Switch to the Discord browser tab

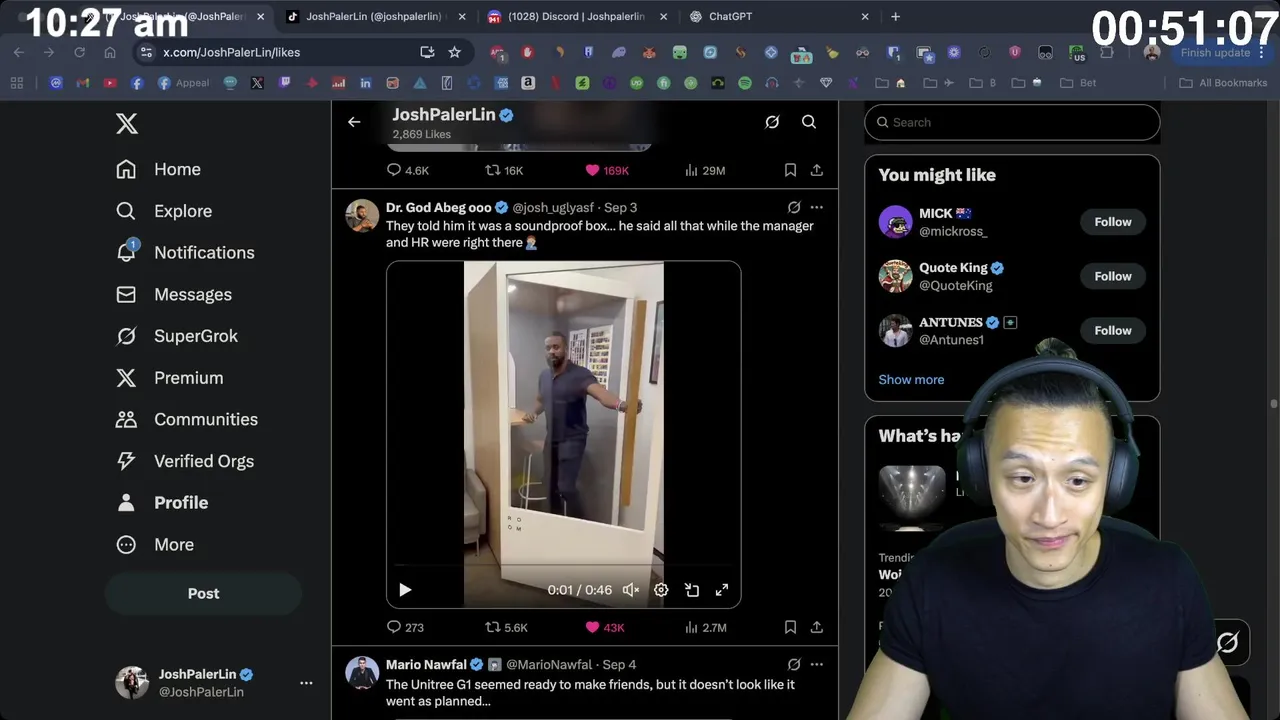point(575,16)
